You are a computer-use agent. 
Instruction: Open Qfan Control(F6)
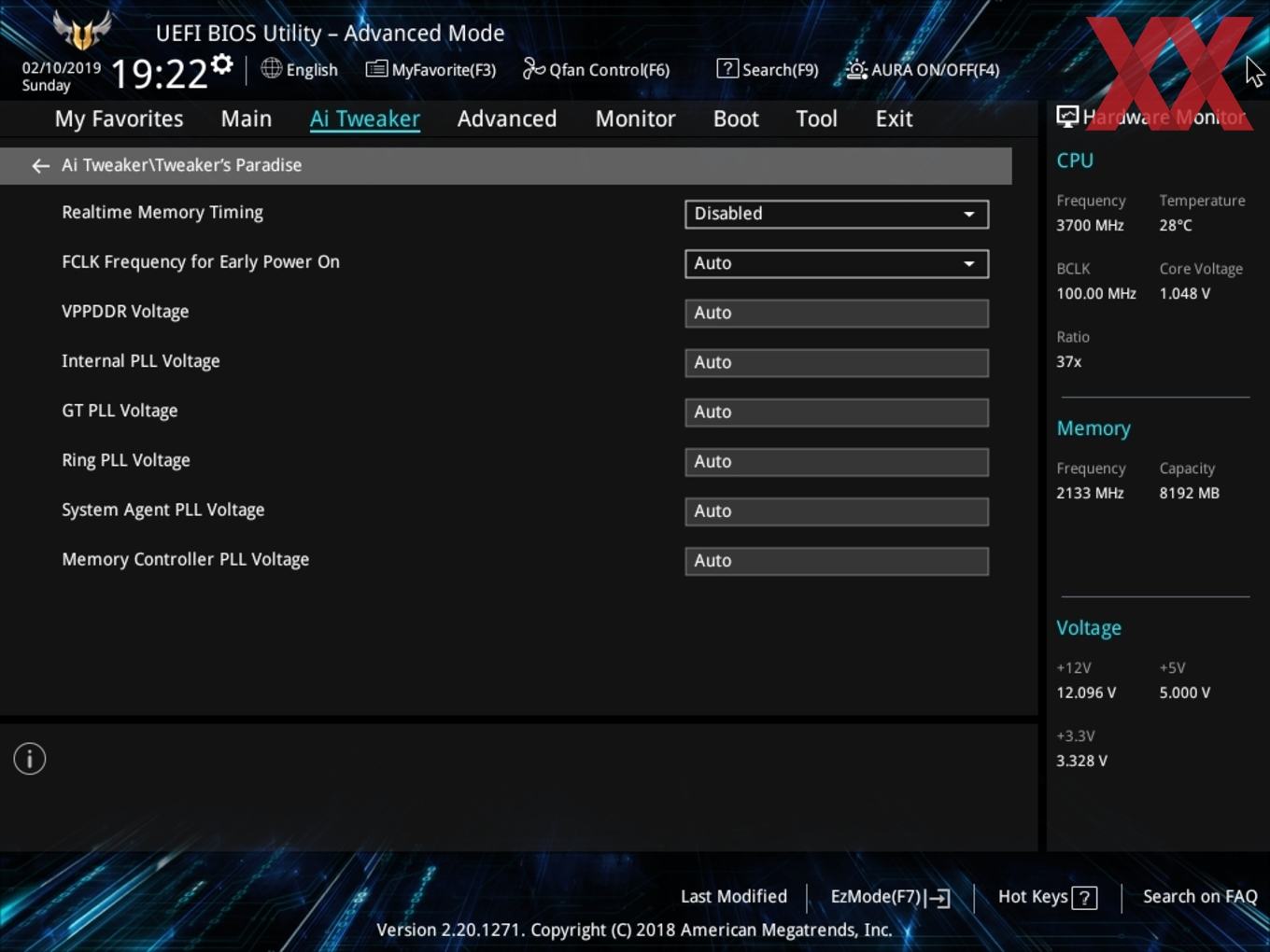coord(596,70)
